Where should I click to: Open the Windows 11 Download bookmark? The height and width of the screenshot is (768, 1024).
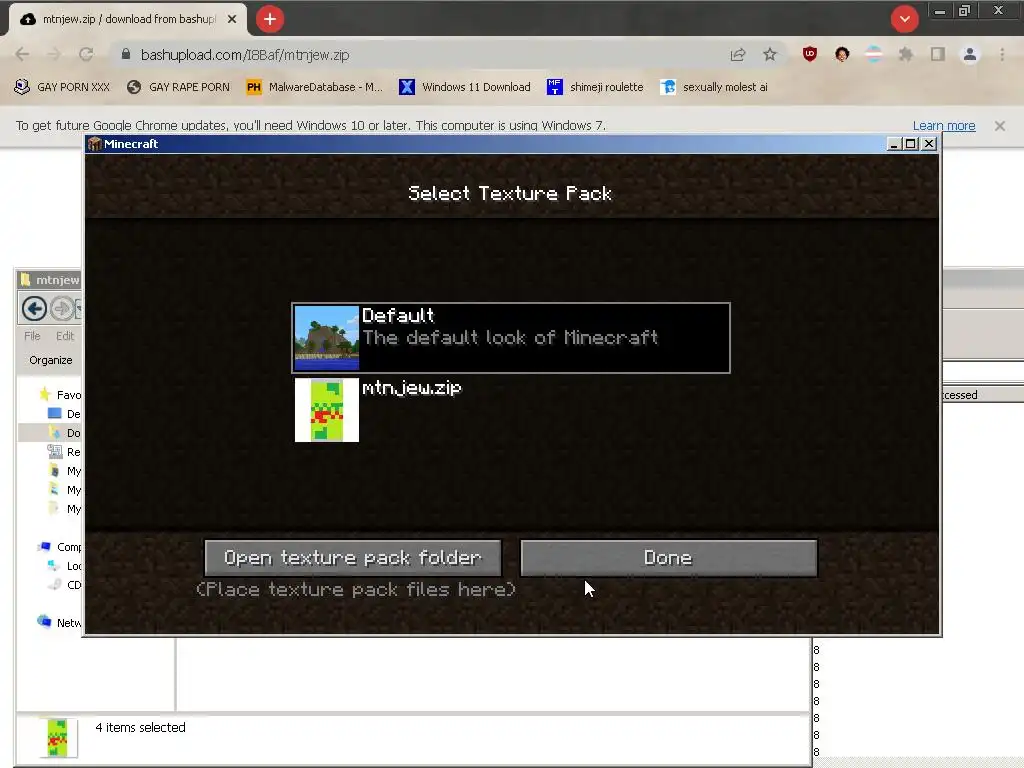point(465,87)
